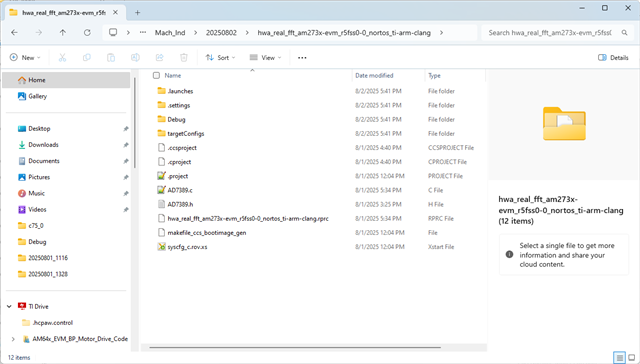Image resolution: width=640 pixels, height=364 pixels.
Task: Click the navigation pane vertical scrollbar
Action: click(135, 122)
